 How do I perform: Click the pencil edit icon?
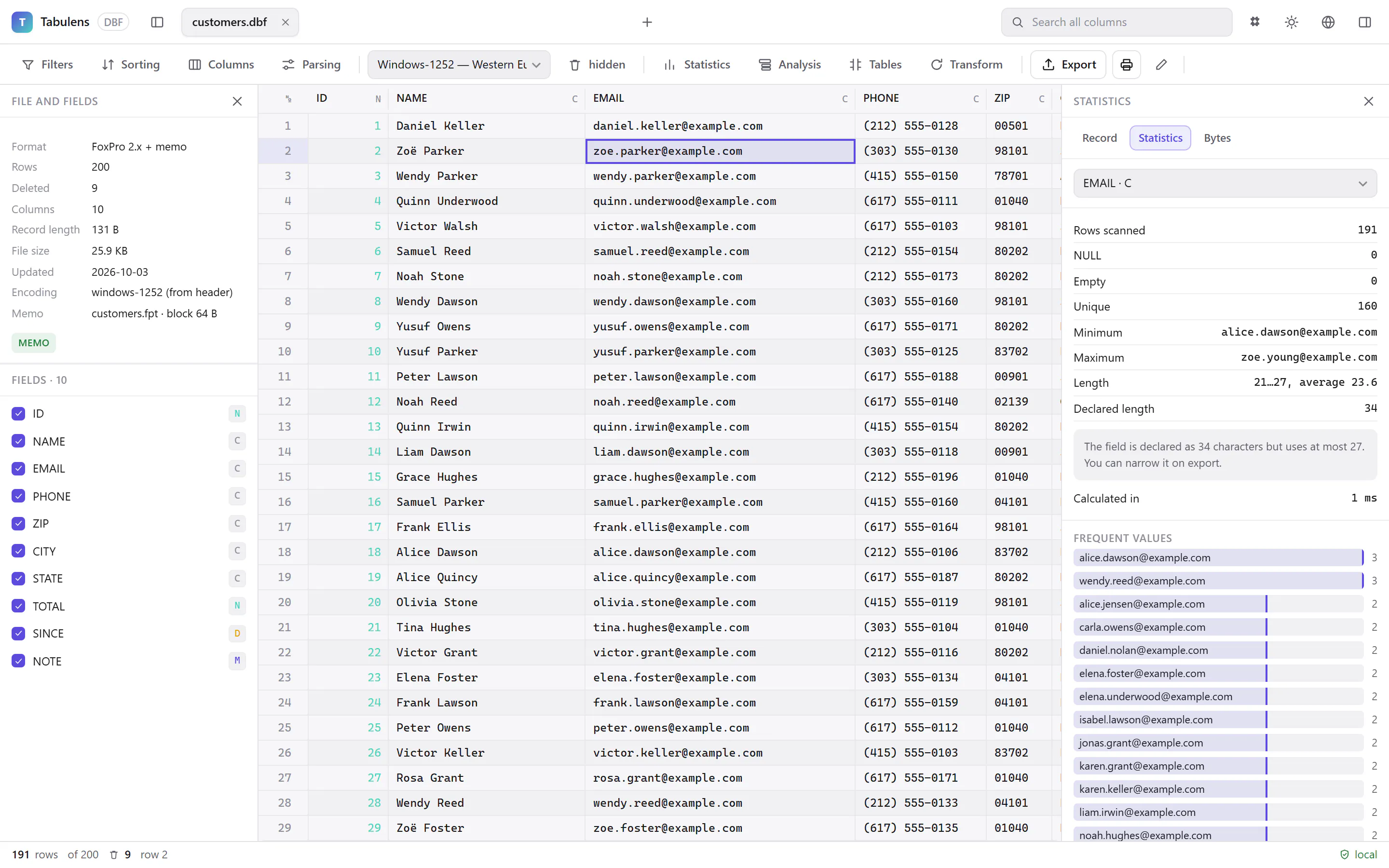click(x=1162, y=64)
